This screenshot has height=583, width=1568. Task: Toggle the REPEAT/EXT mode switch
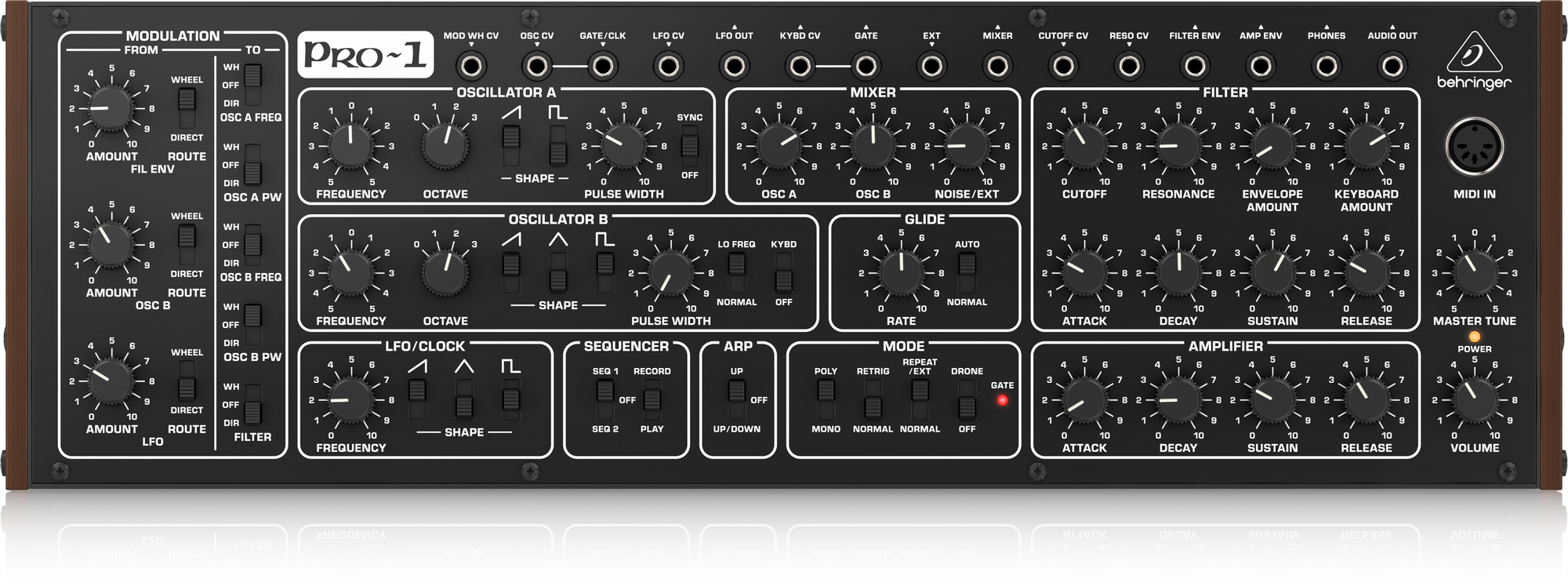[x=920, y=399]
